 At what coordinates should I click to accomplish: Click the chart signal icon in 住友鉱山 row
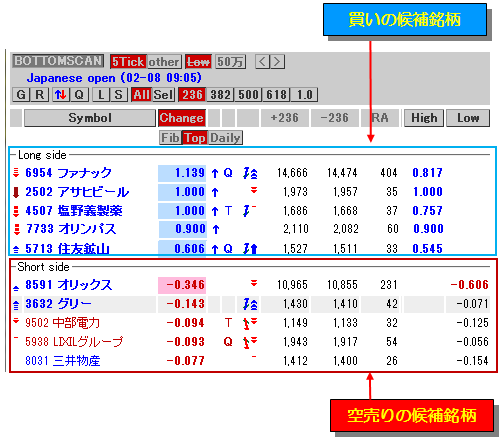pyautogui.click(x=250, y=249)
